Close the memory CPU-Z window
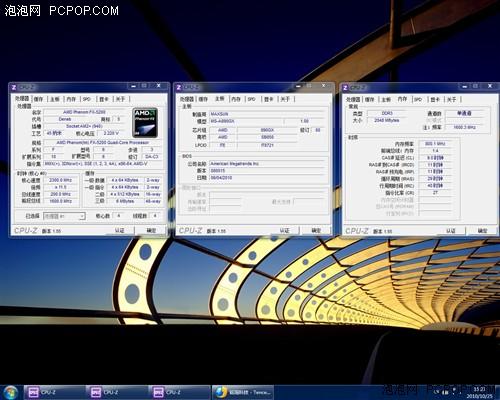The image size is (500, 400). pyautogui.click(x=490, y=86)
